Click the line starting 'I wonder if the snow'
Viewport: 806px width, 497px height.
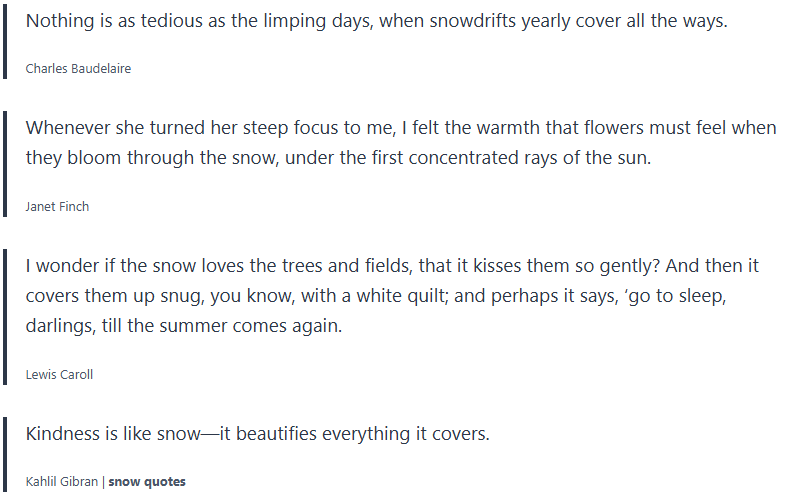coord(392,266)
